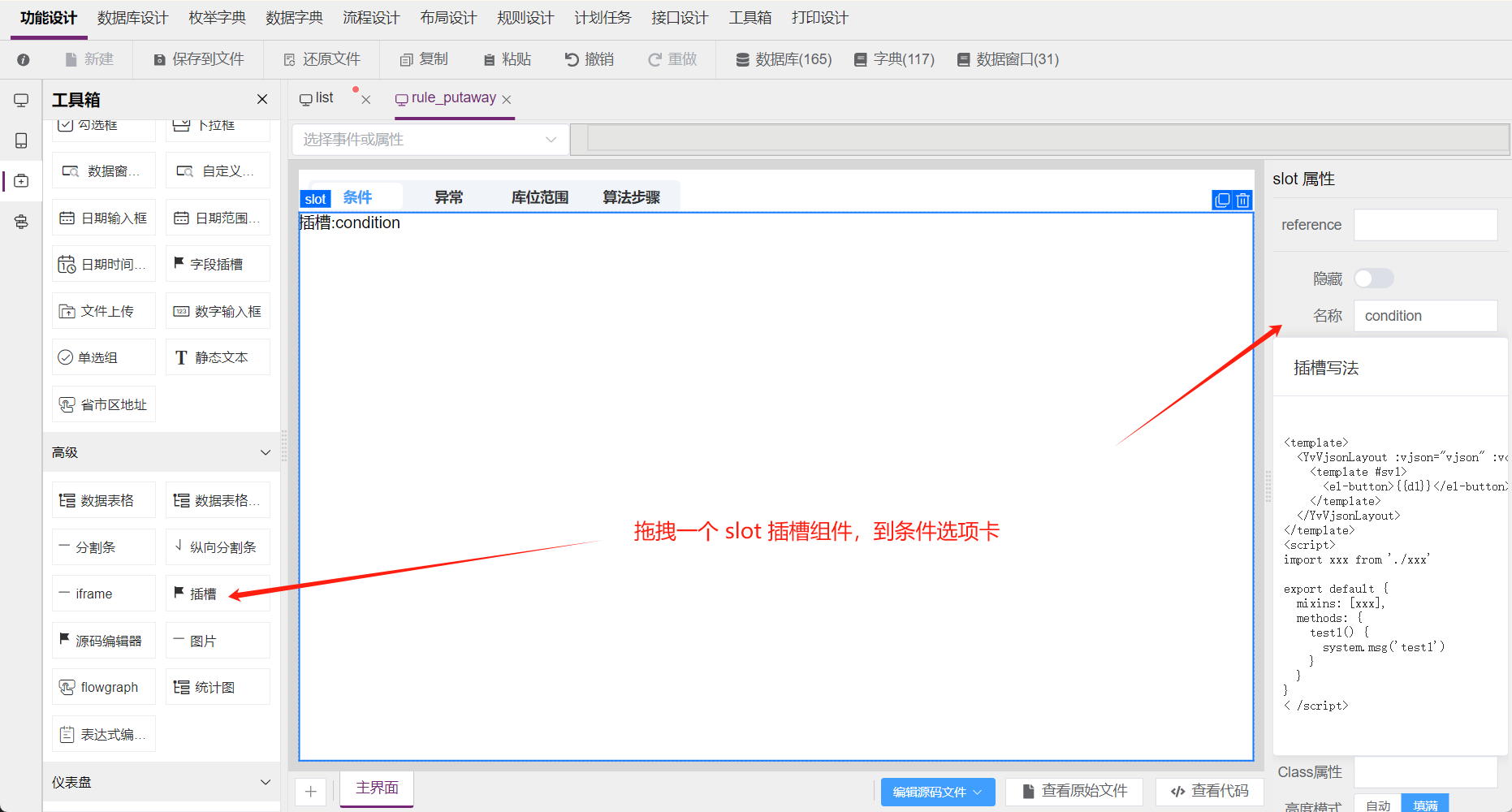The image size is (1512, 812).
Task: Open 选择事件或属性 dropdown
Action: tap(430, 140)
